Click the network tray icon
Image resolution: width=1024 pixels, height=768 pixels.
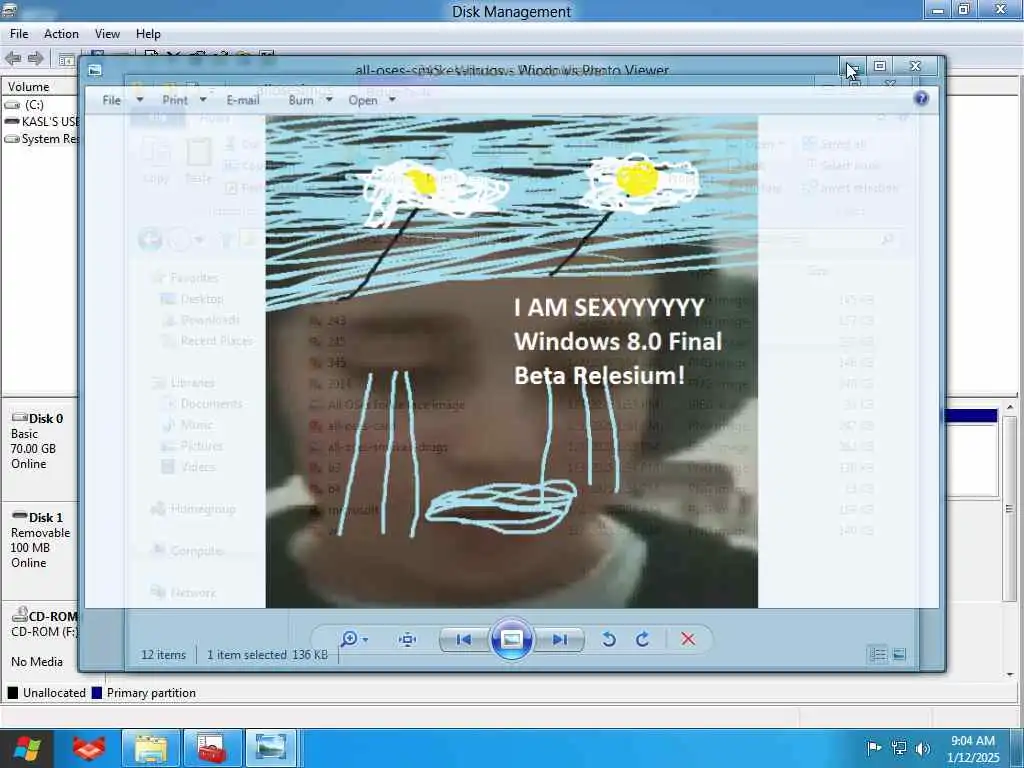tap(899, 748)
